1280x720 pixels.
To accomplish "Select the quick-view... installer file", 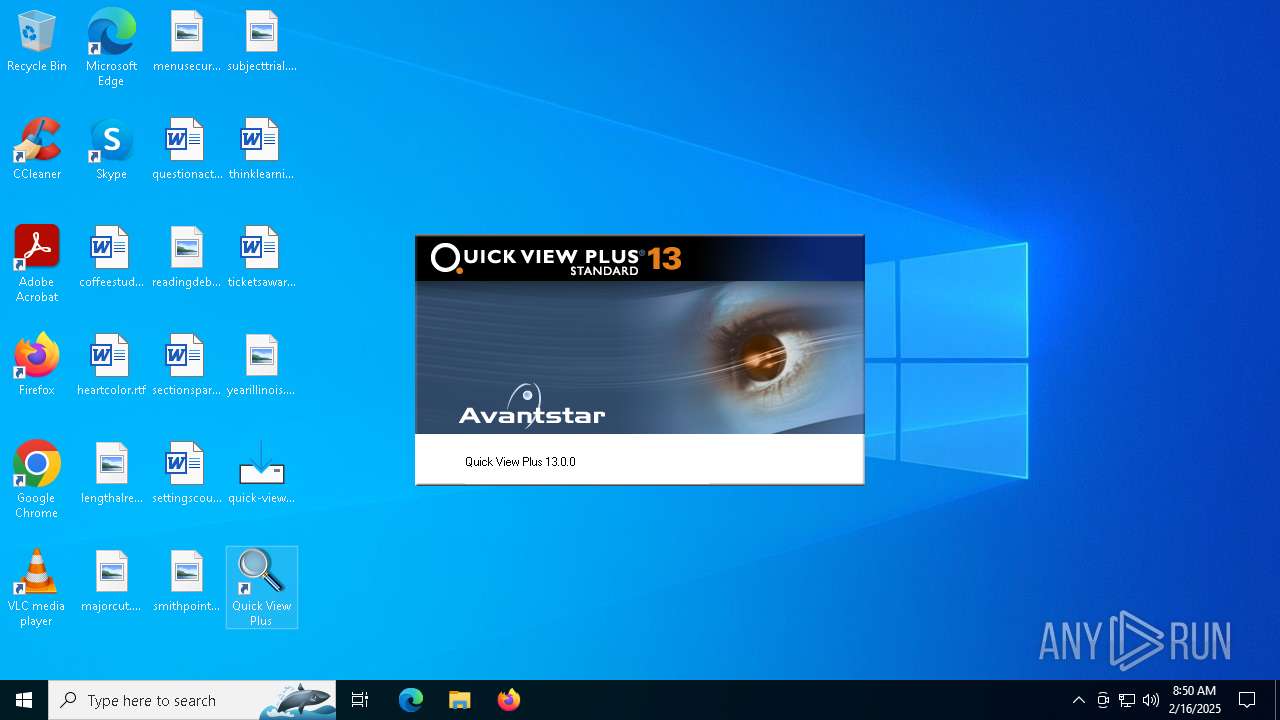I will click(261, 474).
